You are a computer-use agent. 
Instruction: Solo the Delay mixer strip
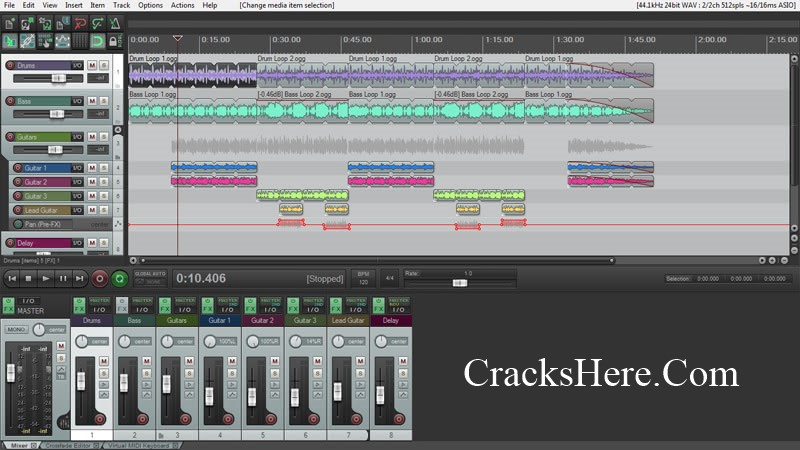(403, 373)
